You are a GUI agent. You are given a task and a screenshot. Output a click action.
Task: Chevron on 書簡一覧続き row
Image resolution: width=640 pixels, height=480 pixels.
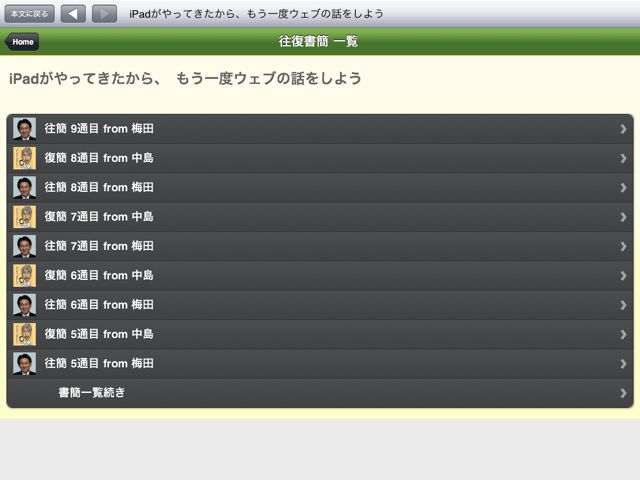[x=623, y=394]
